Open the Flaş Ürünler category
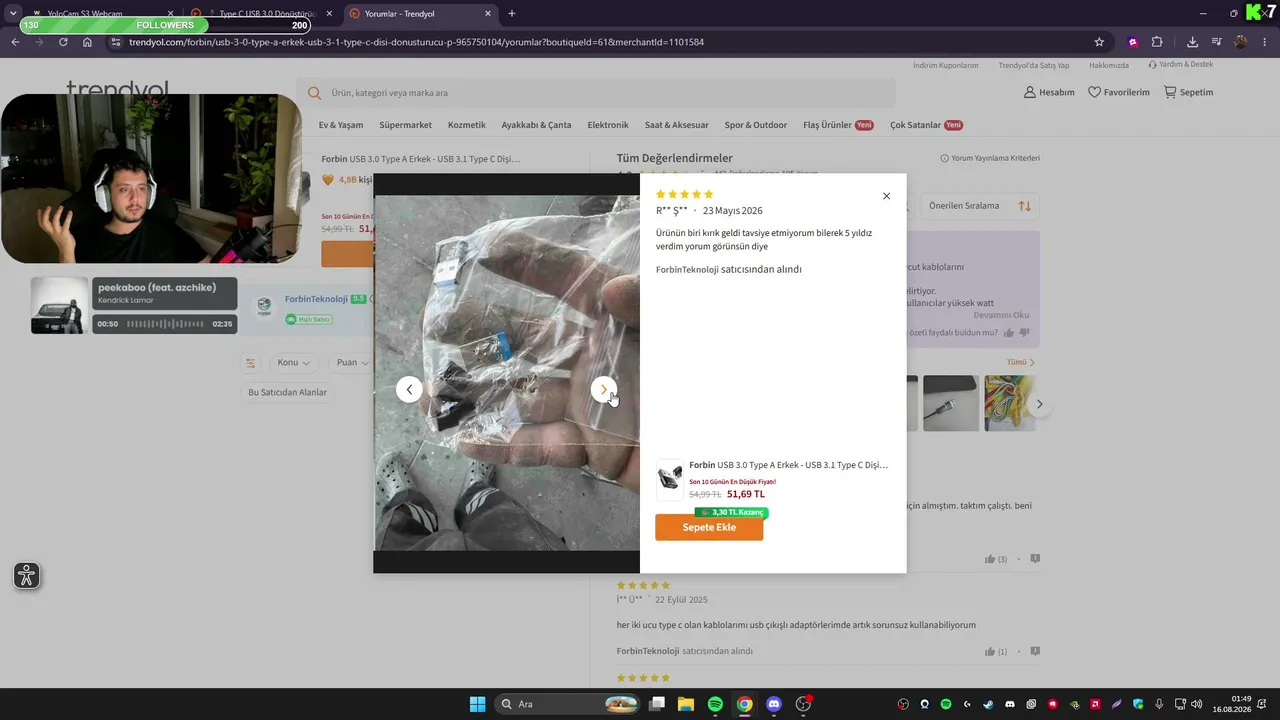1280x720 pixels. [x=838, y=125]
